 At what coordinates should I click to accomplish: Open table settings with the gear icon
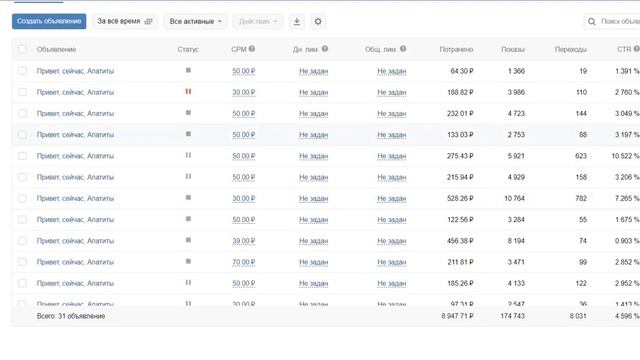[318, 21]
